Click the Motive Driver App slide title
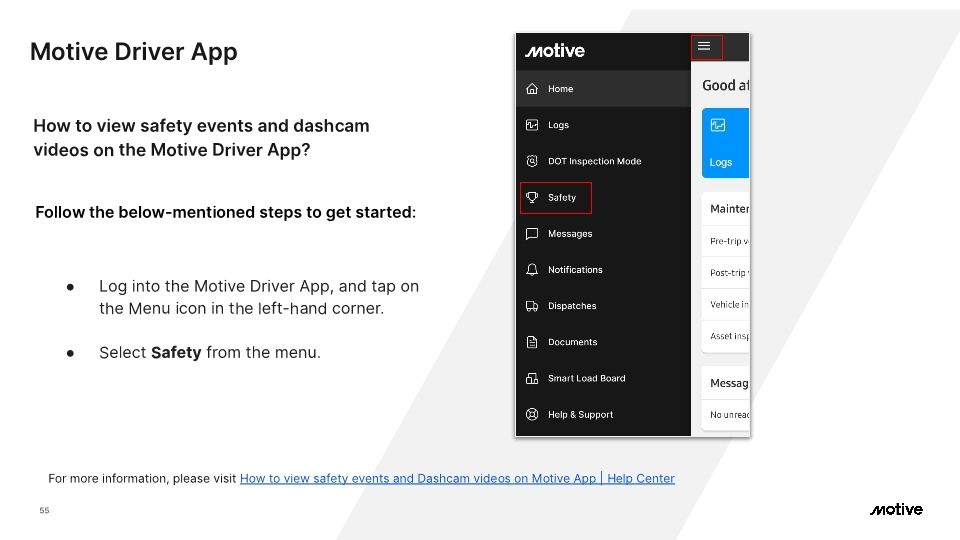This screenshot has height=540, width=960. tap(133, 52)
